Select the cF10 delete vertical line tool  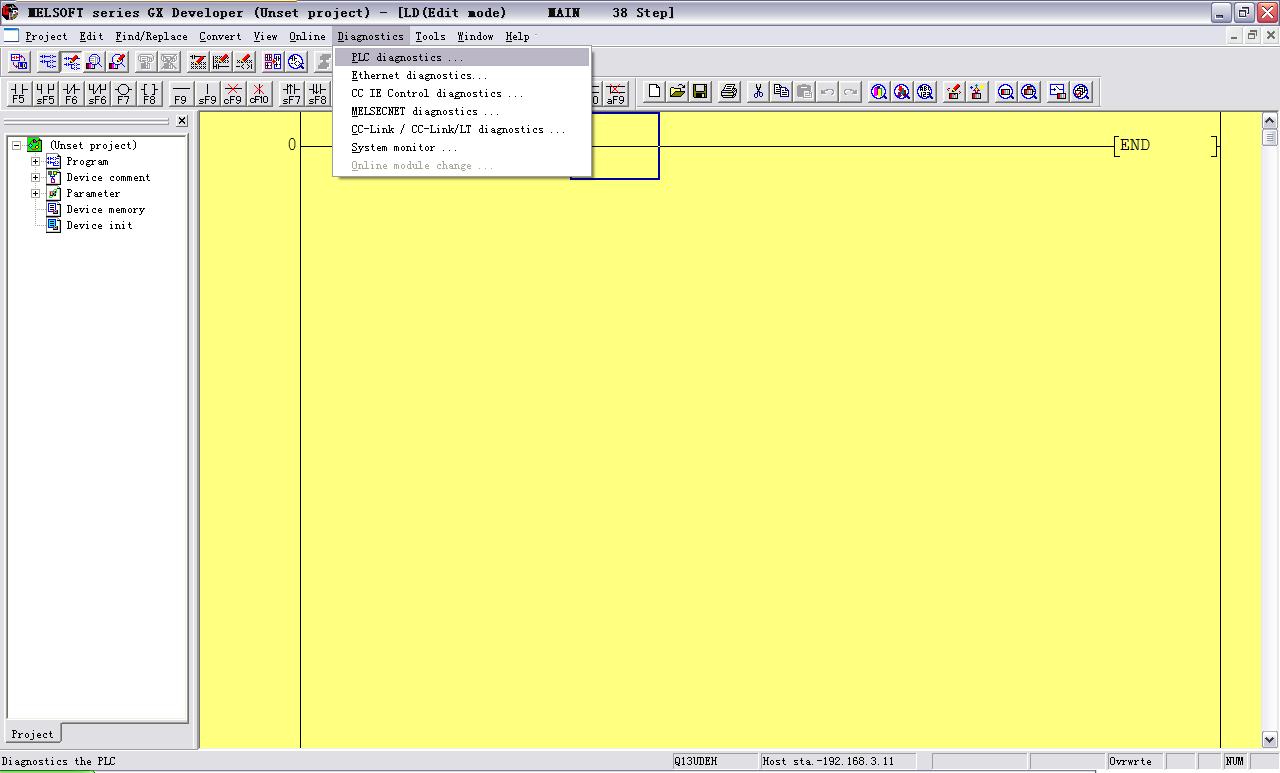coord(258,93)
